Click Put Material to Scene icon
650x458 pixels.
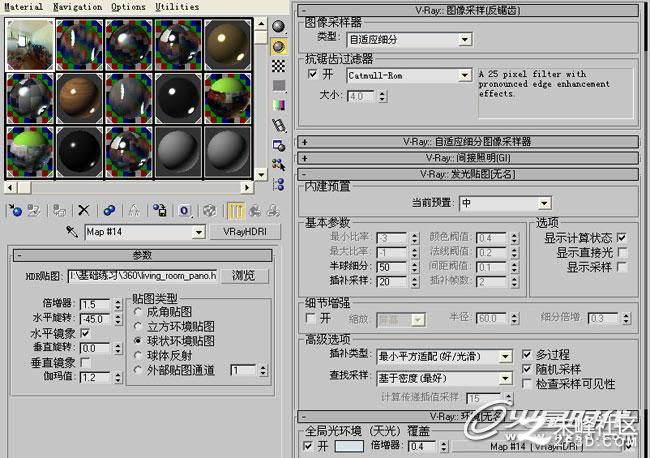[x=34, y=211]
